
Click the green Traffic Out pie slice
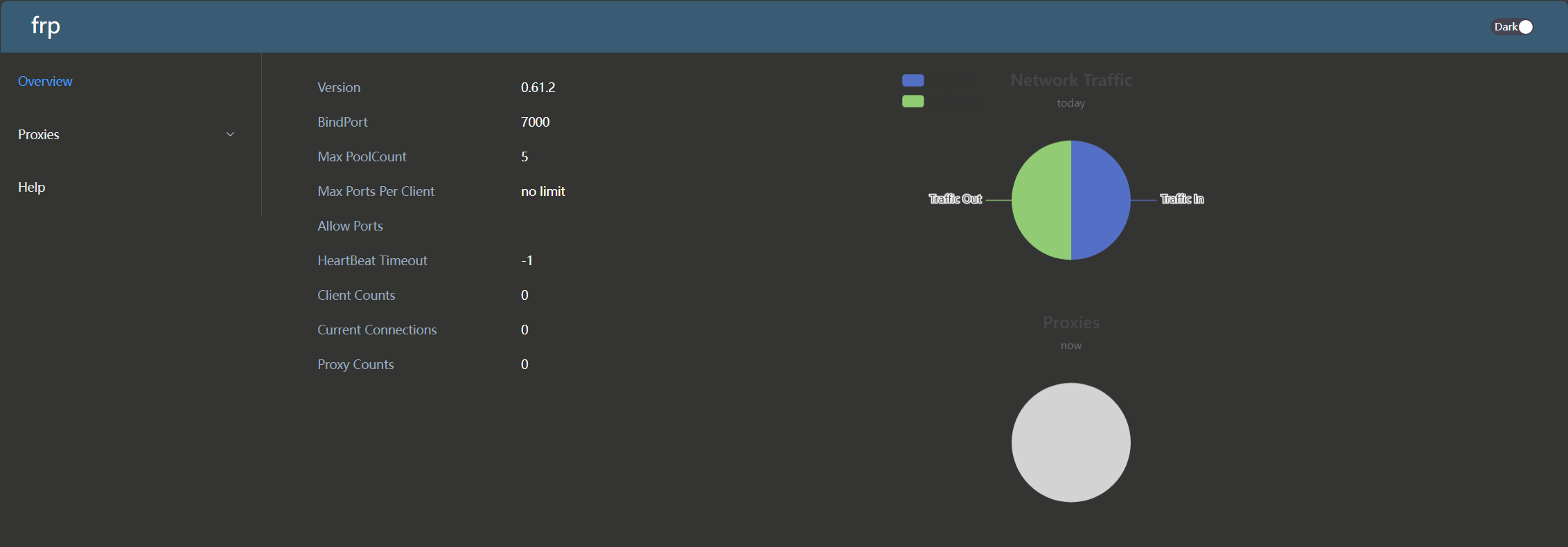(1041, 200)
